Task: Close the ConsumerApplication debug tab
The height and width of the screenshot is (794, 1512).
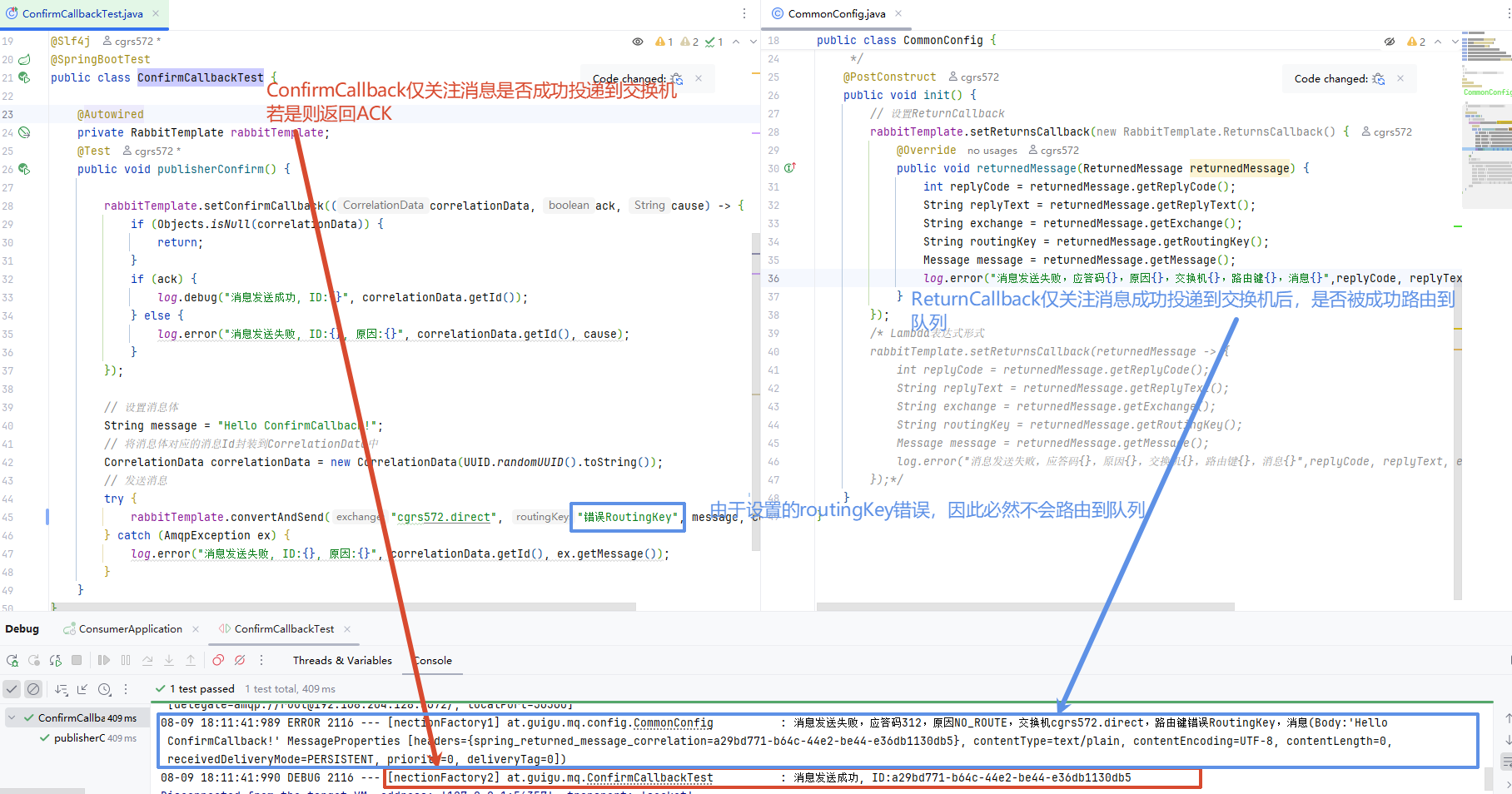Action: (196, 628)
